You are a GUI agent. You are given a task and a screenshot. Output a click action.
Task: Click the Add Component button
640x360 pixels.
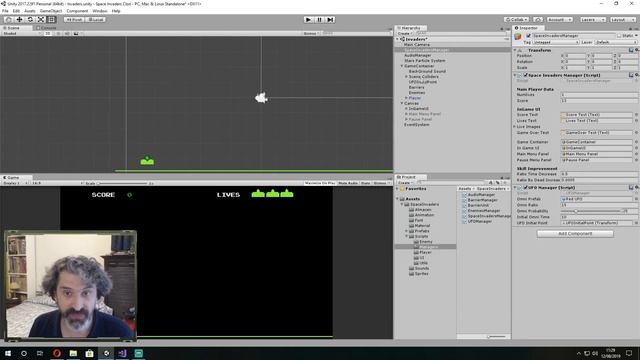click(575, 233)
